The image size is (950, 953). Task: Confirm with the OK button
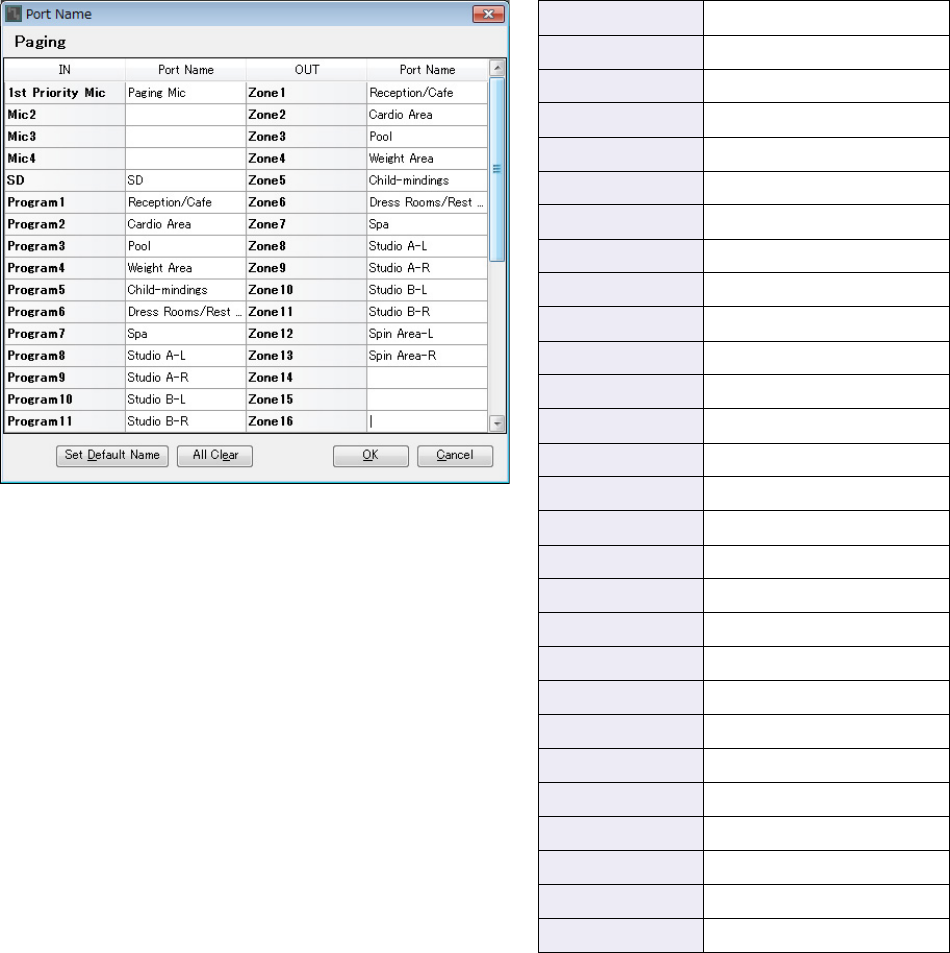point(370,455)
